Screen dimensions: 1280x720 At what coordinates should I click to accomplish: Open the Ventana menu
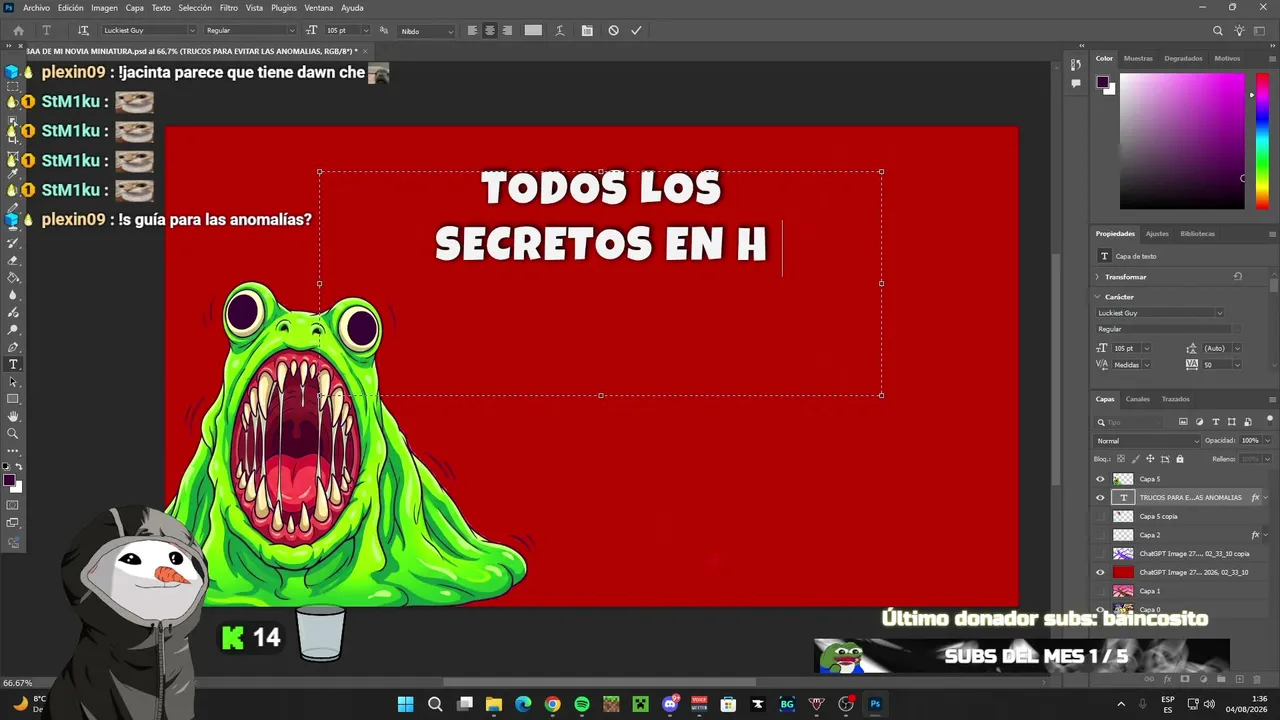point(319,8)
